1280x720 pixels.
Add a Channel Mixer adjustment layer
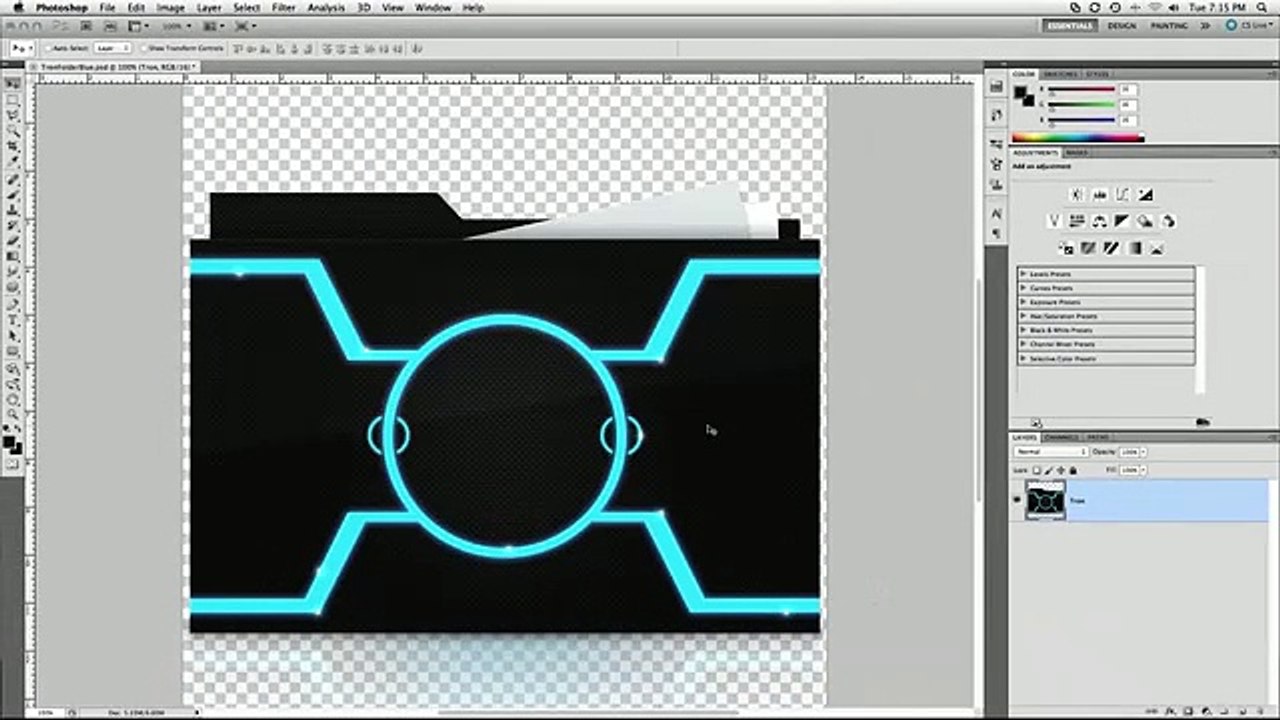click(x=1168, y=221)
